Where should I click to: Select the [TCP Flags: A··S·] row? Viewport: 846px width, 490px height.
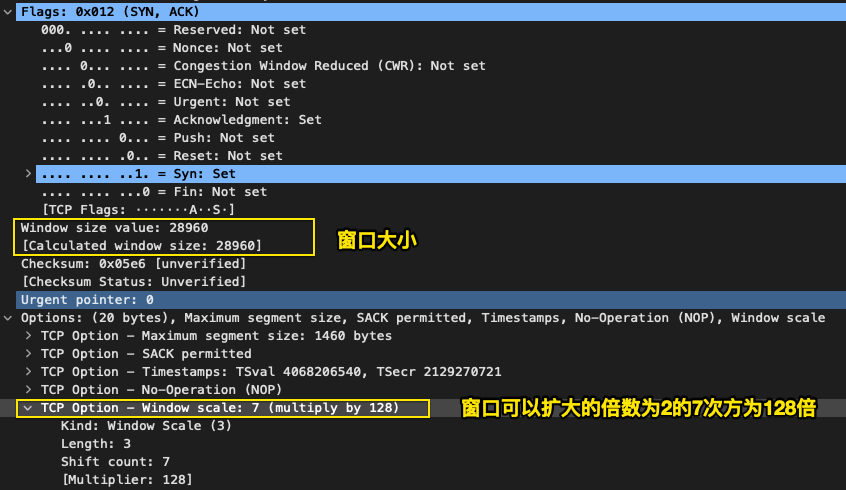[x=138, y=210]
